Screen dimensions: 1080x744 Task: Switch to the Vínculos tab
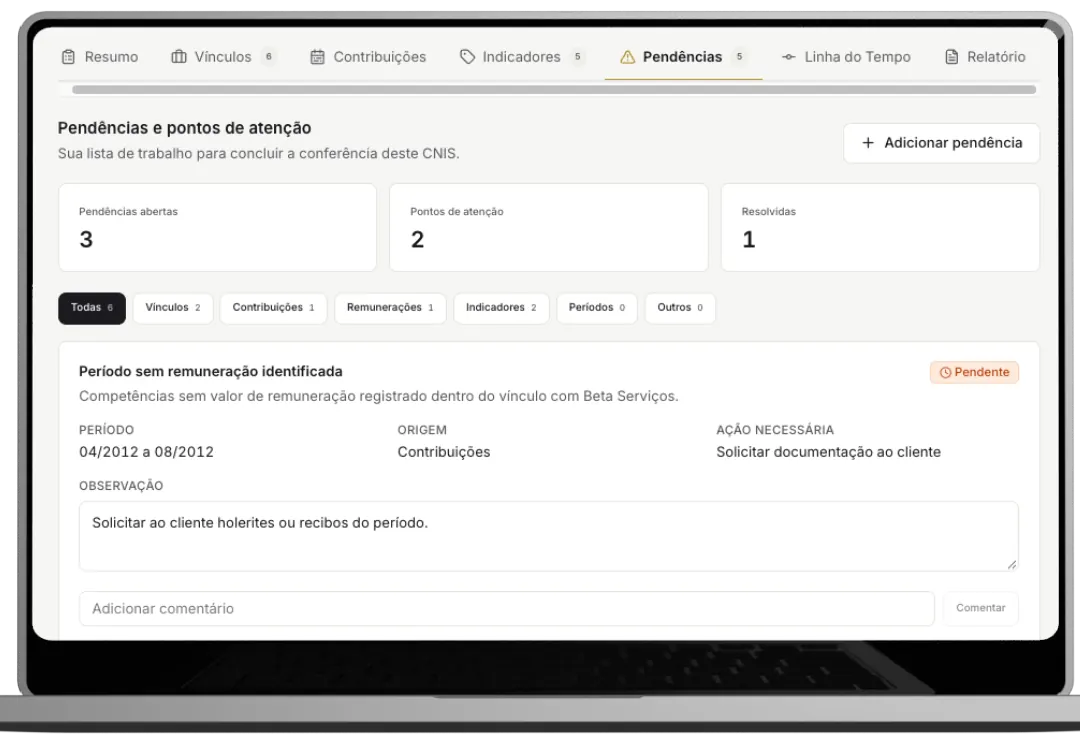click(223, 56)
